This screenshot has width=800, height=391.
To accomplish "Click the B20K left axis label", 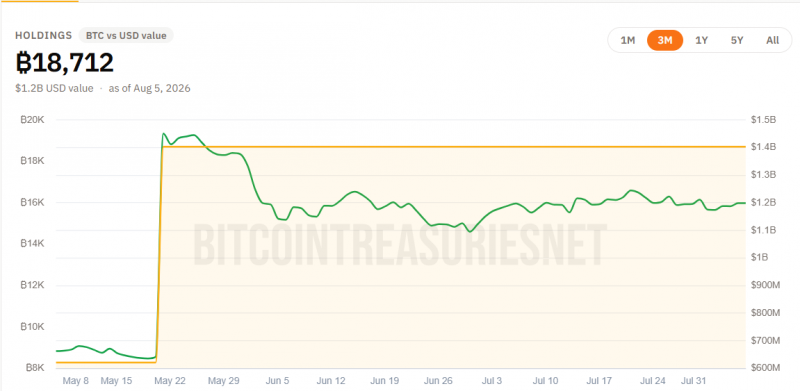I will click(x=33, y=120).
